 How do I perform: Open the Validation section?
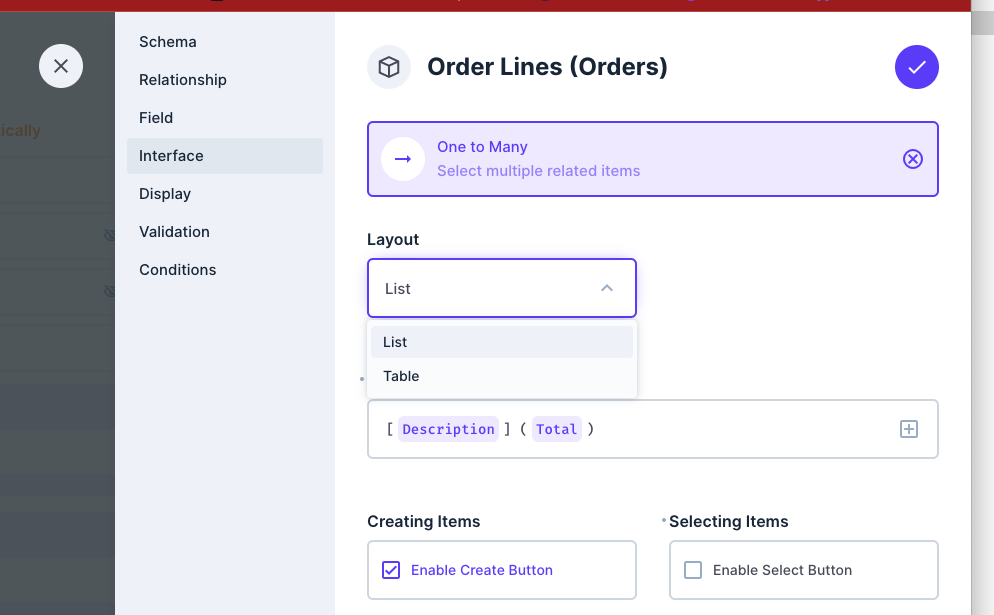click(174, 231)
